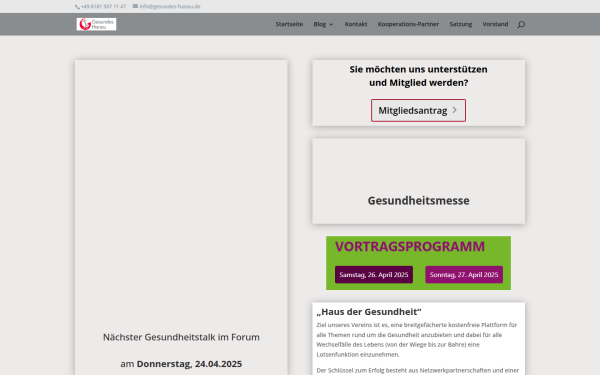The height and width of the screenshot is (375, 600).
Task: Go to Startseite in the navigation
Action: 289,24
